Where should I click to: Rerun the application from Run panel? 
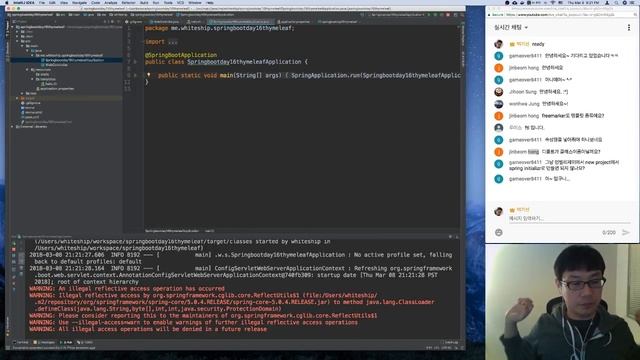(x=14, y=243)
